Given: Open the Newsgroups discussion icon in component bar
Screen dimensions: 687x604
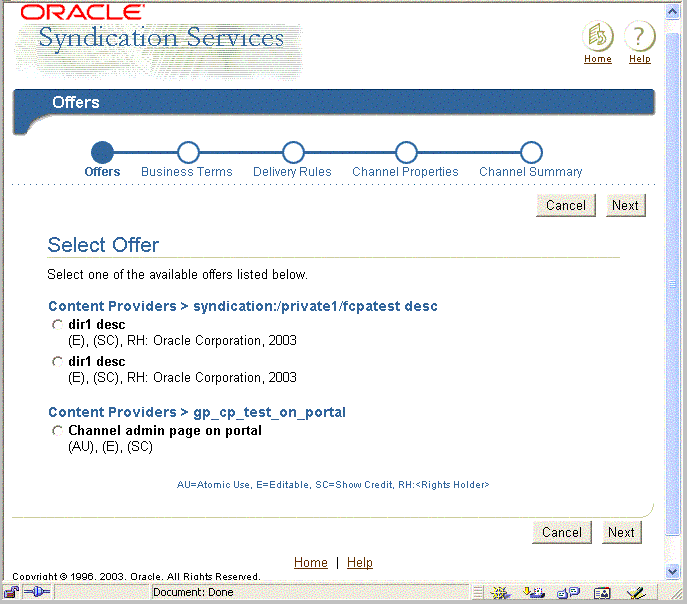Looking at the screenshot, I should point(568,593).
